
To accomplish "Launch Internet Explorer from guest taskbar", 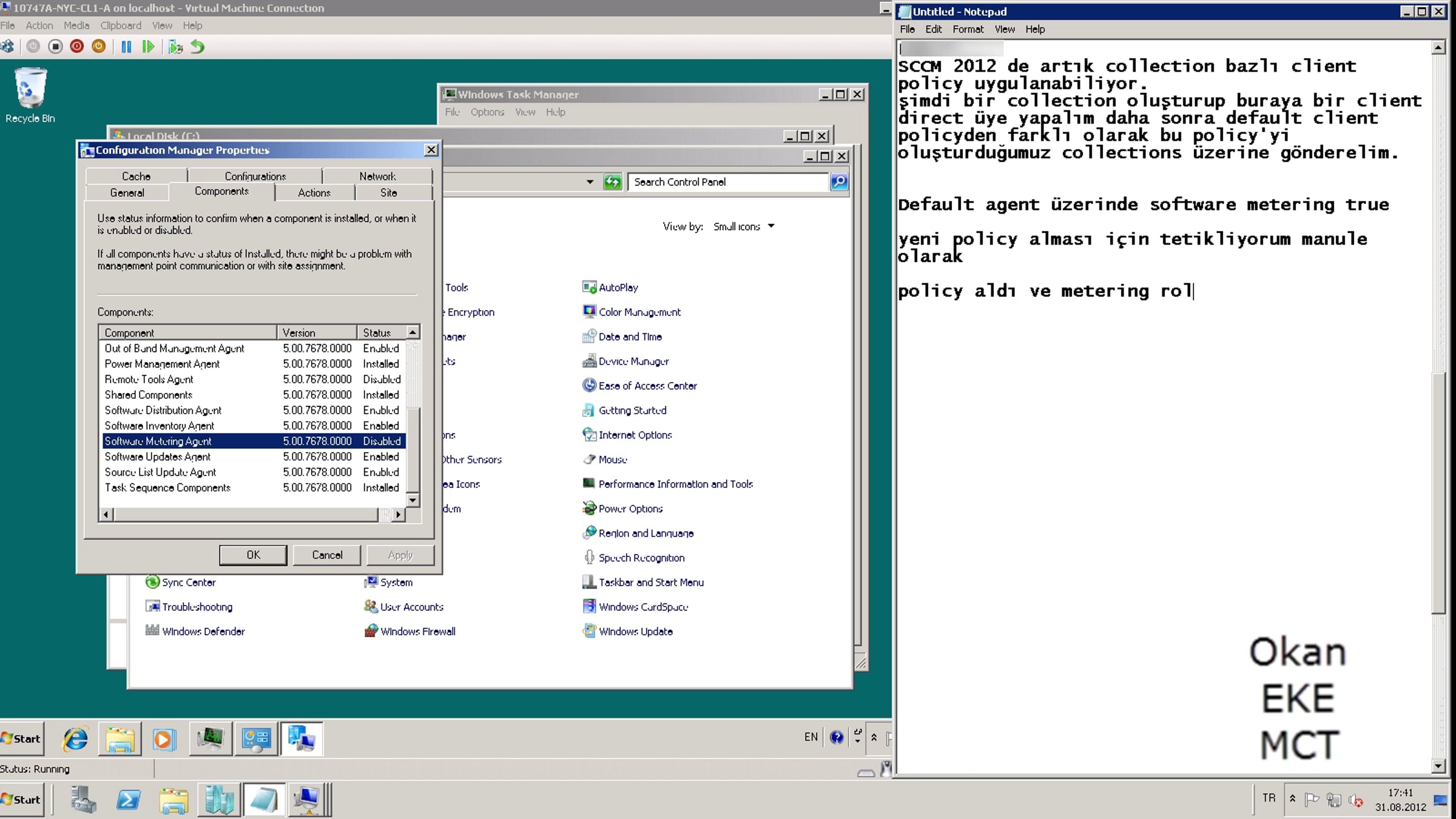I will (76, 739).
